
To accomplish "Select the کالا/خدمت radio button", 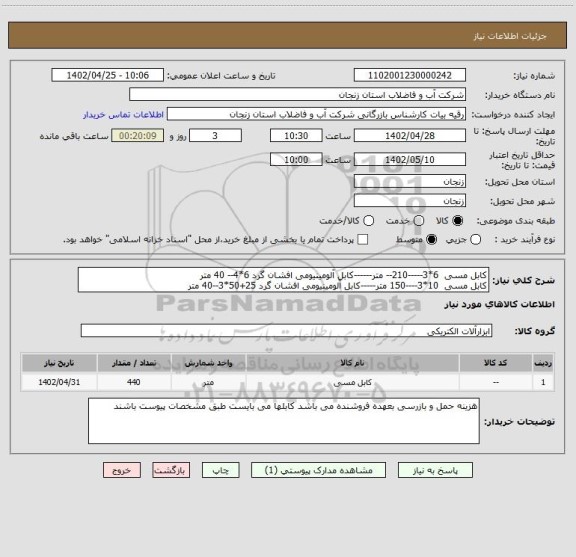I will [368, 221].
